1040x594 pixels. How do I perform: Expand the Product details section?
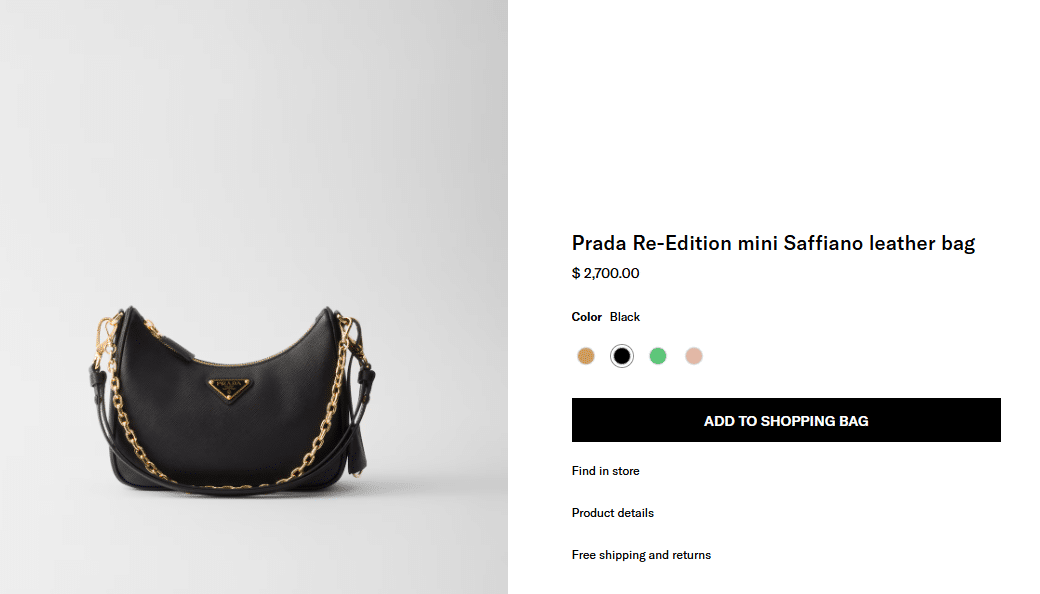click(x=612, y=513)
